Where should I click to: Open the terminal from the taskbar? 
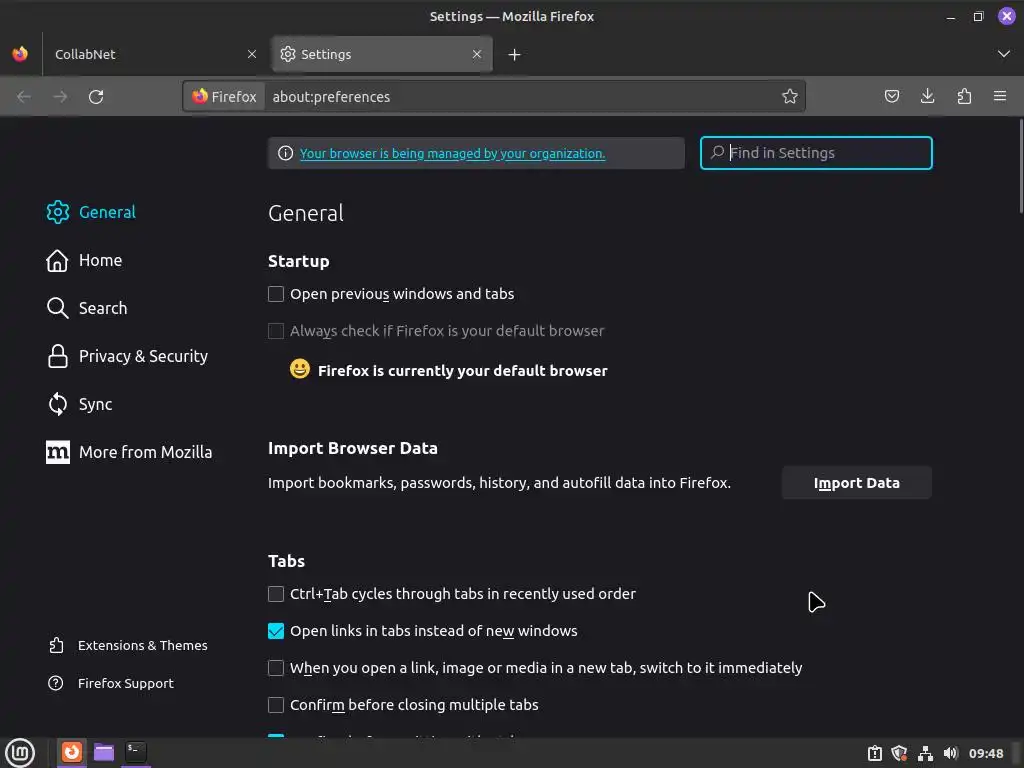click(136, 751)
